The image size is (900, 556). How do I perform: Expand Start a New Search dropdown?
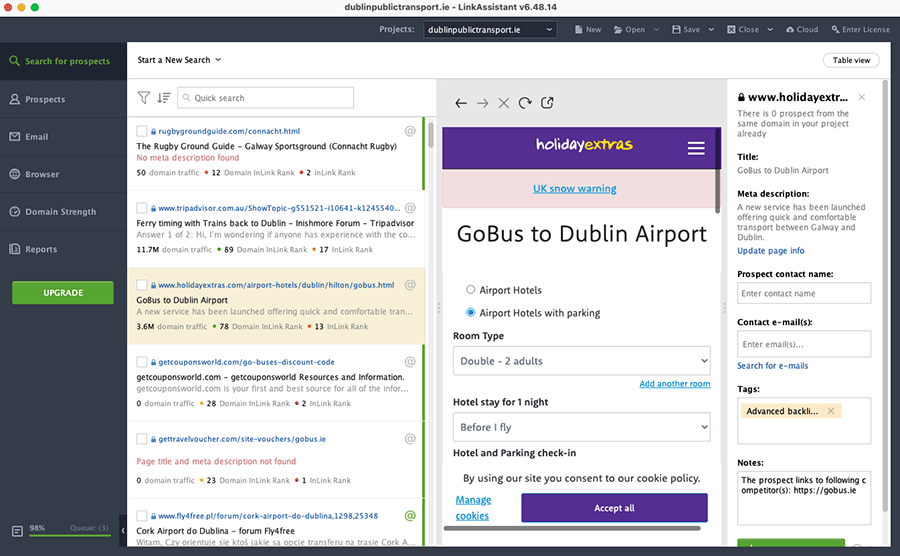coord(179,60)
